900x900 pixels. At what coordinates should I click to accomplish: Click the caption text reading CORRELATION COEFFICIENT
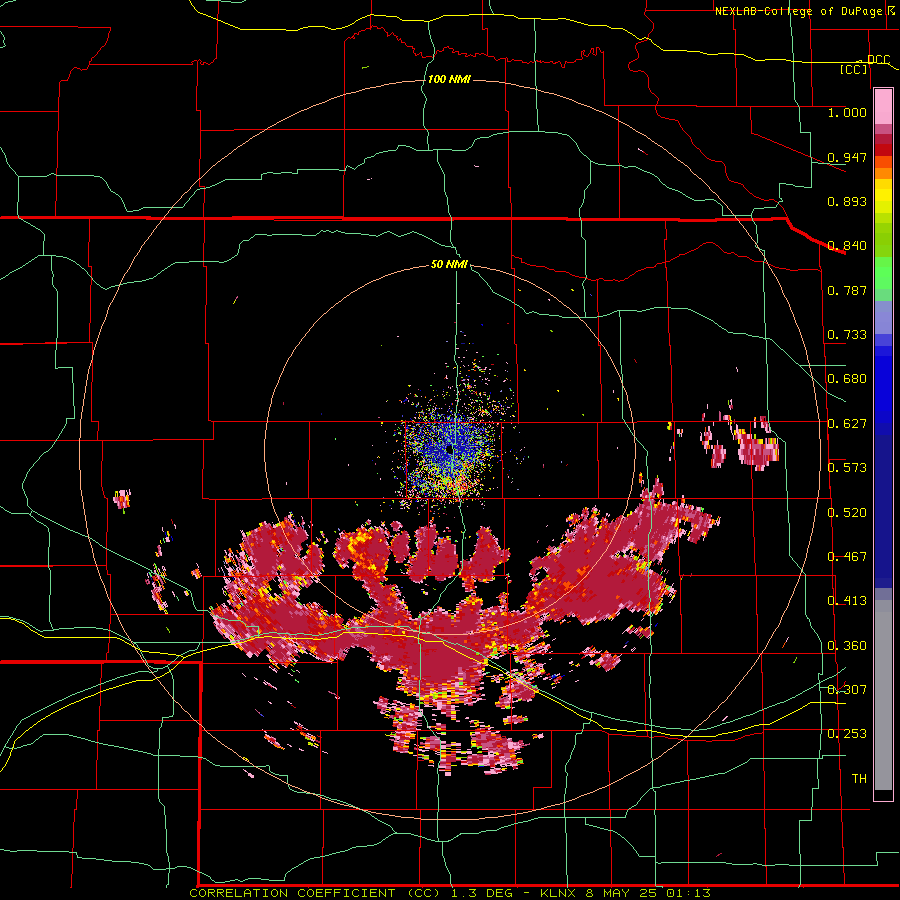click(x=292, y=893)
